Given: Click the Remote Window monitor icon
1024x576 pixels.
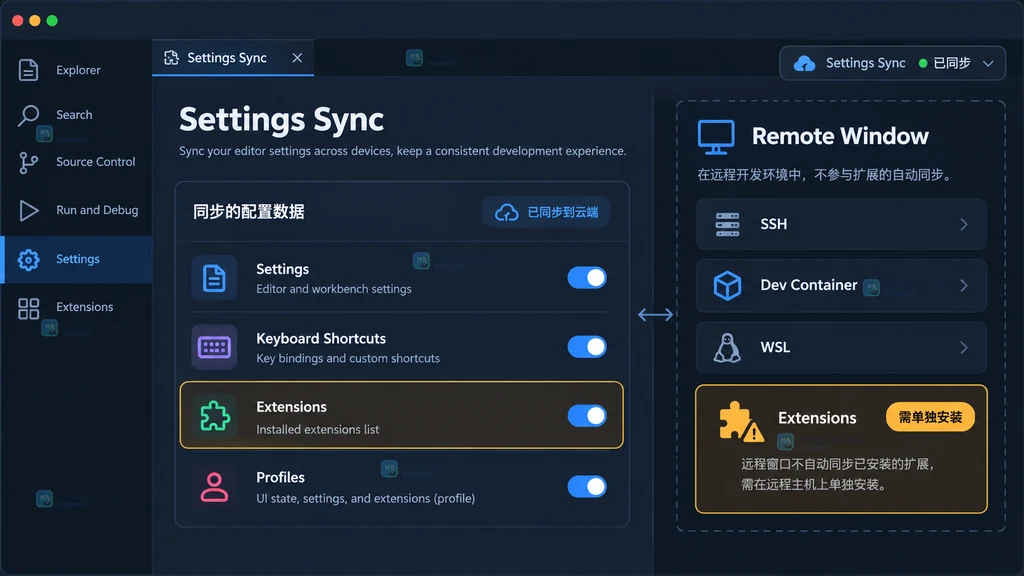Looking at the screenshot, I should (x=716, y=137).
